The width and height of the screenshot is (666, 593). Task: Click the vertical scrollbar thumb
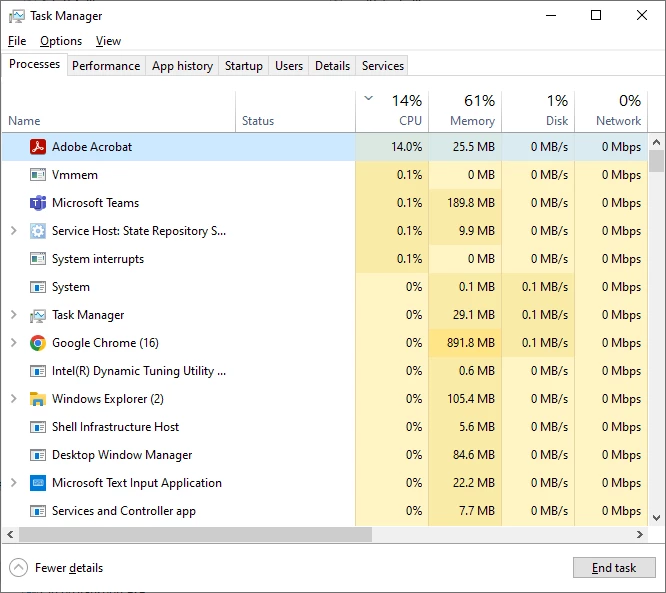[x=656, y=161]
